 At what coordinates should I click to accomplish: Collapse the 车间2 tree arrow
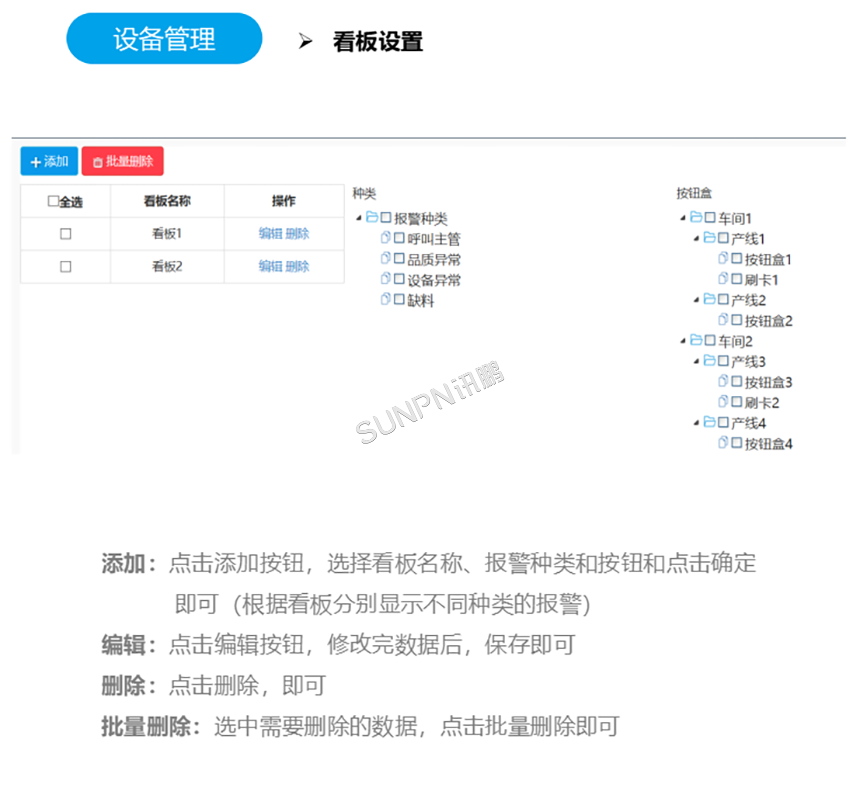(x=683, y=342)
